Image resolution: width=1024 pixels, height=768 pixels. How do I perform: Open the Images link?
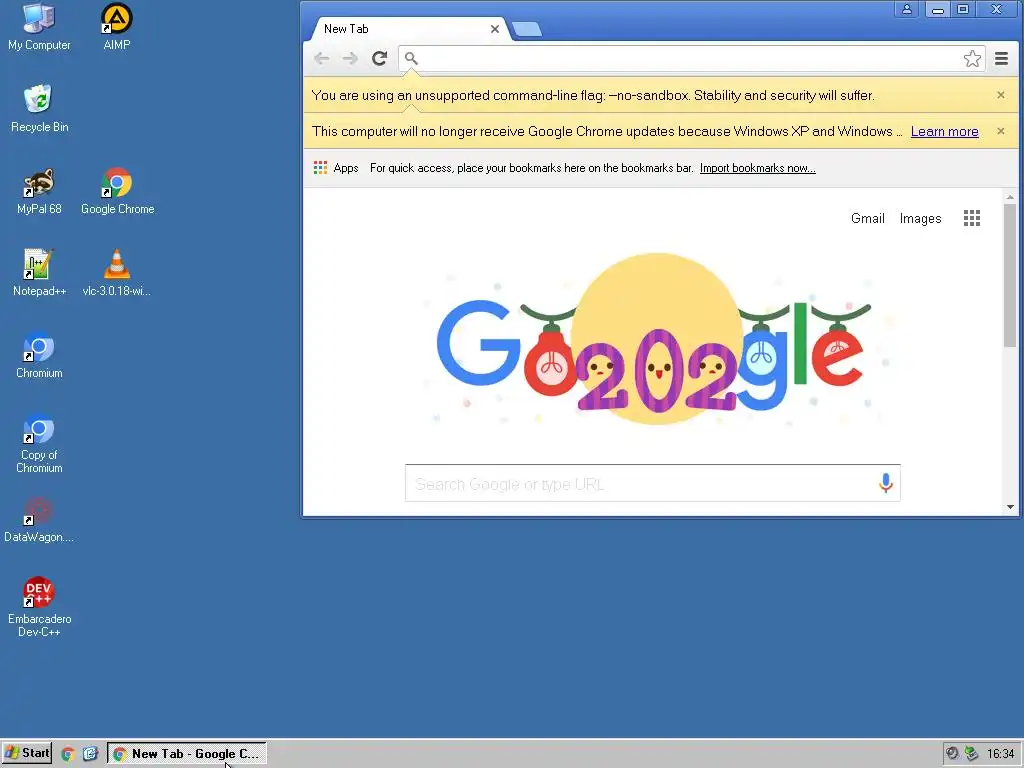920,219
